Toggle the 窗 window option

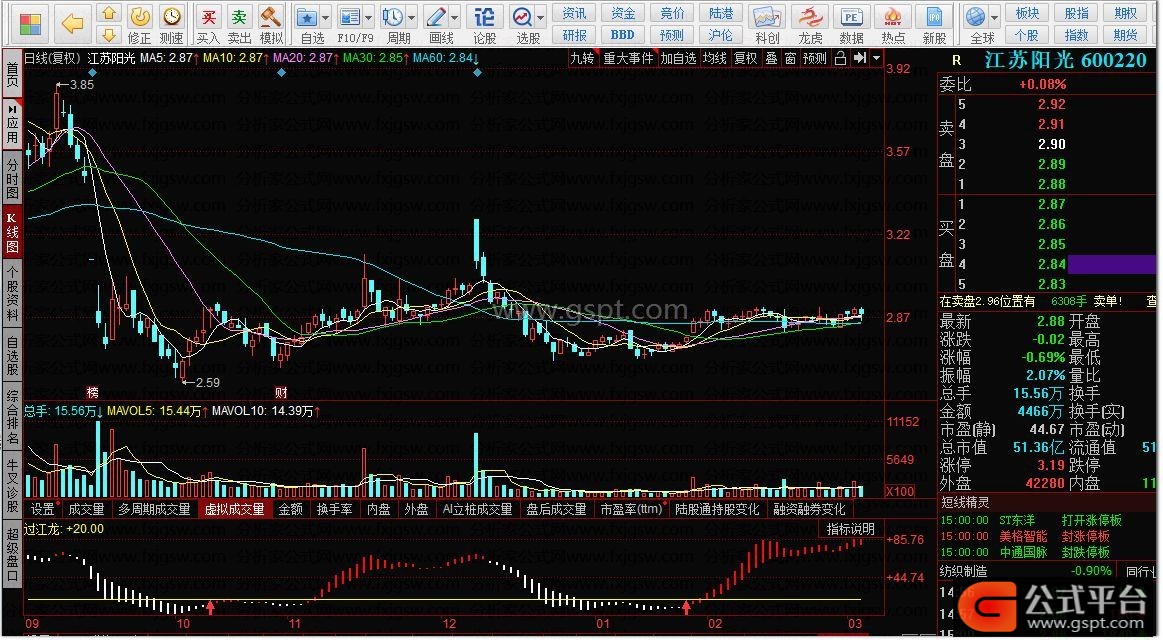[791, 58]
